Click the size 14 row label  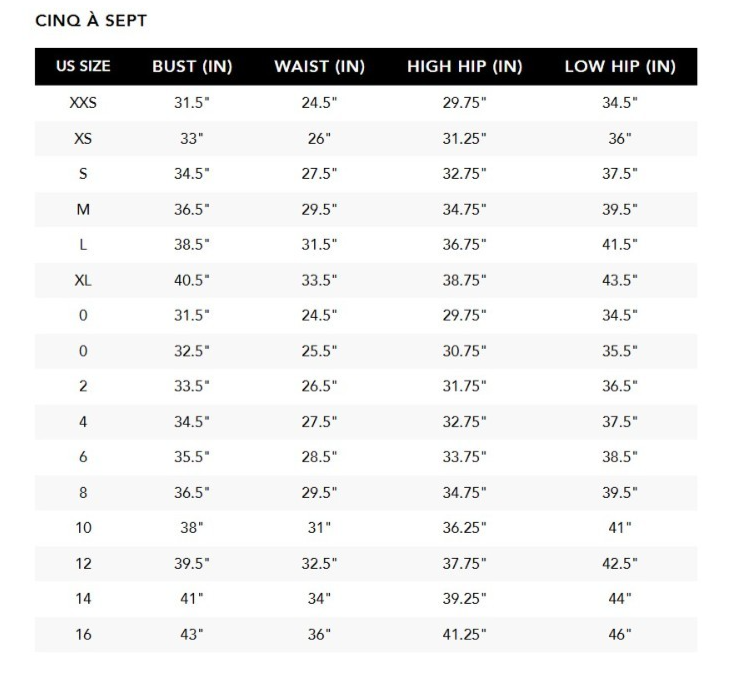83,598
